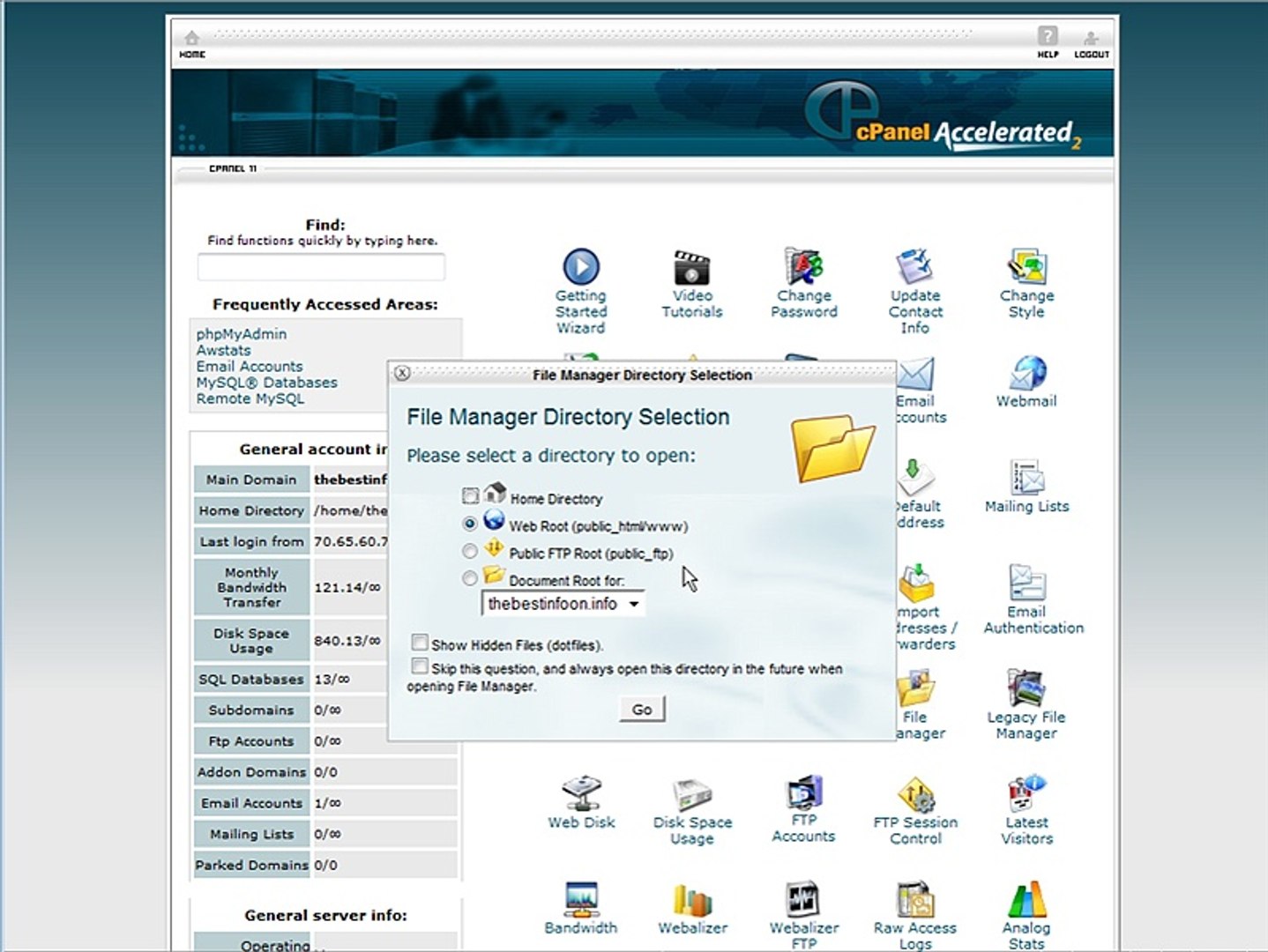Click the Addon Domains row label
The width and height of the screenshot is (1268, 952).
coord(251,772)
